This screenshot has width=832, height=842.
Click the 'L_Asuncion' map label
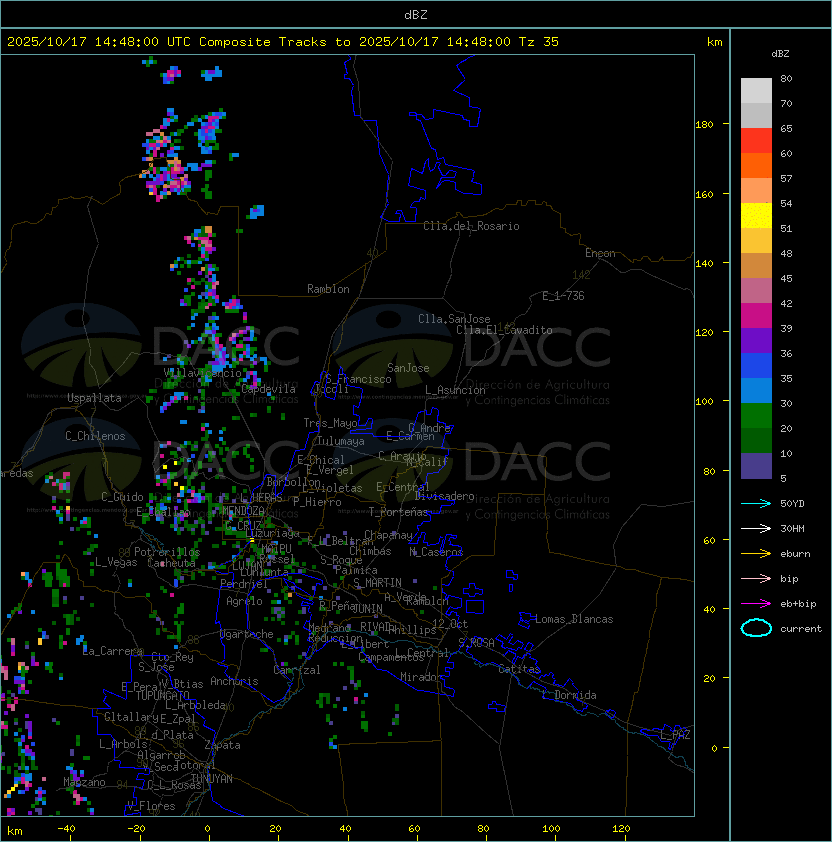point(455,390)
